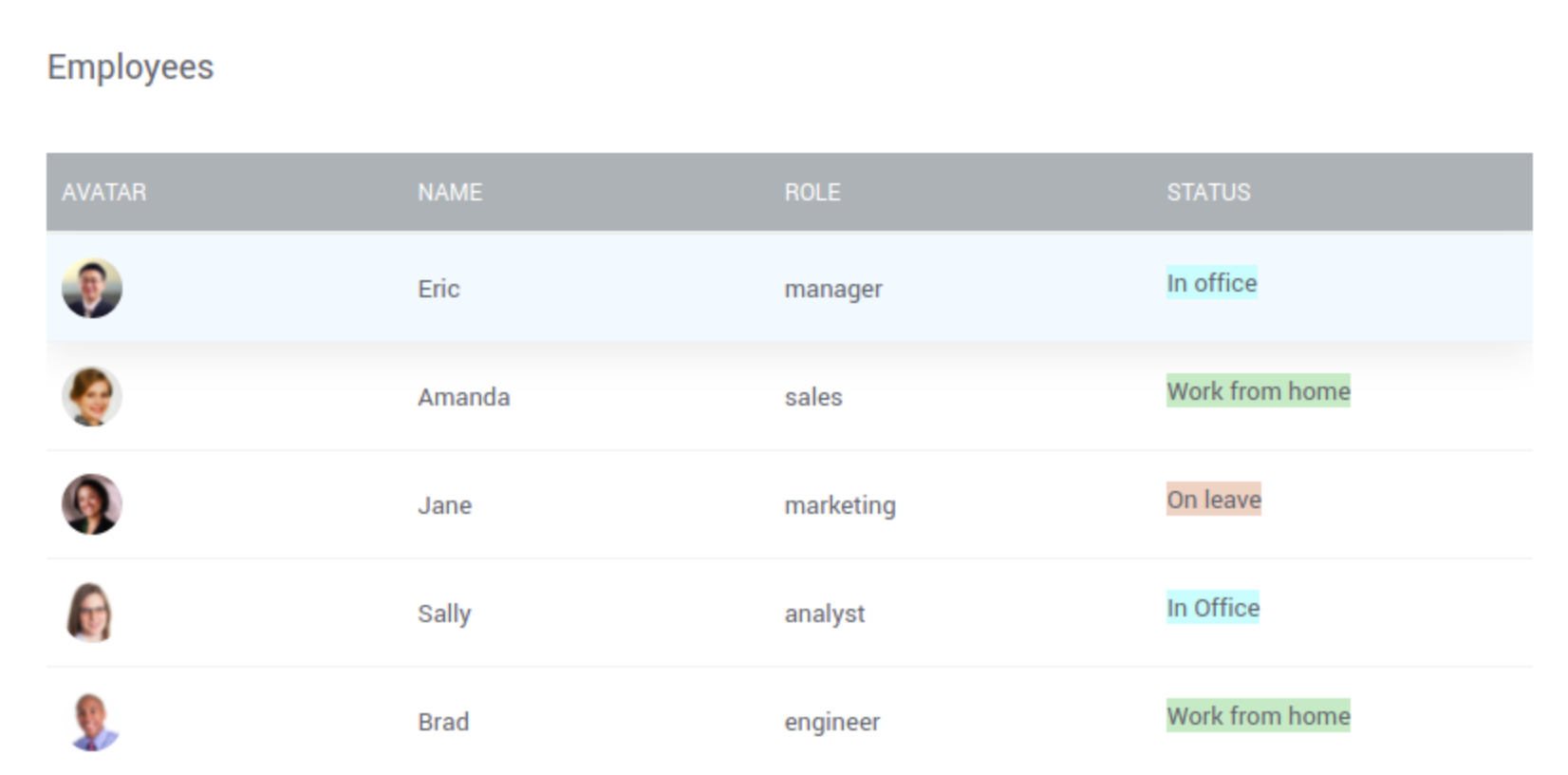Click the STATUS column header

tap(1209, 192)
